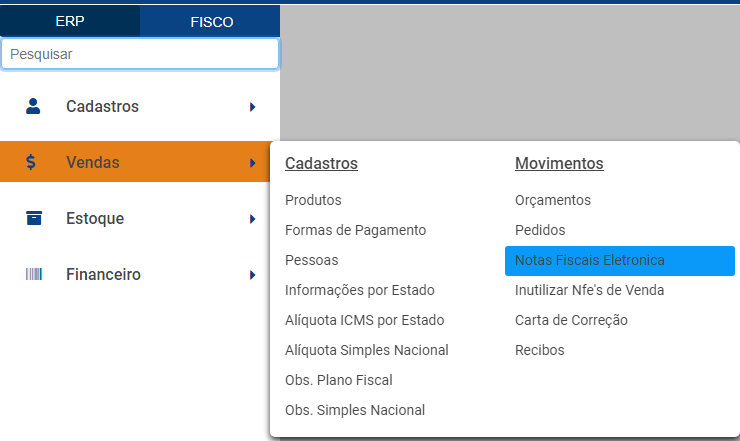
Task: Open the Orçamentos movement page
Action: 553,200
